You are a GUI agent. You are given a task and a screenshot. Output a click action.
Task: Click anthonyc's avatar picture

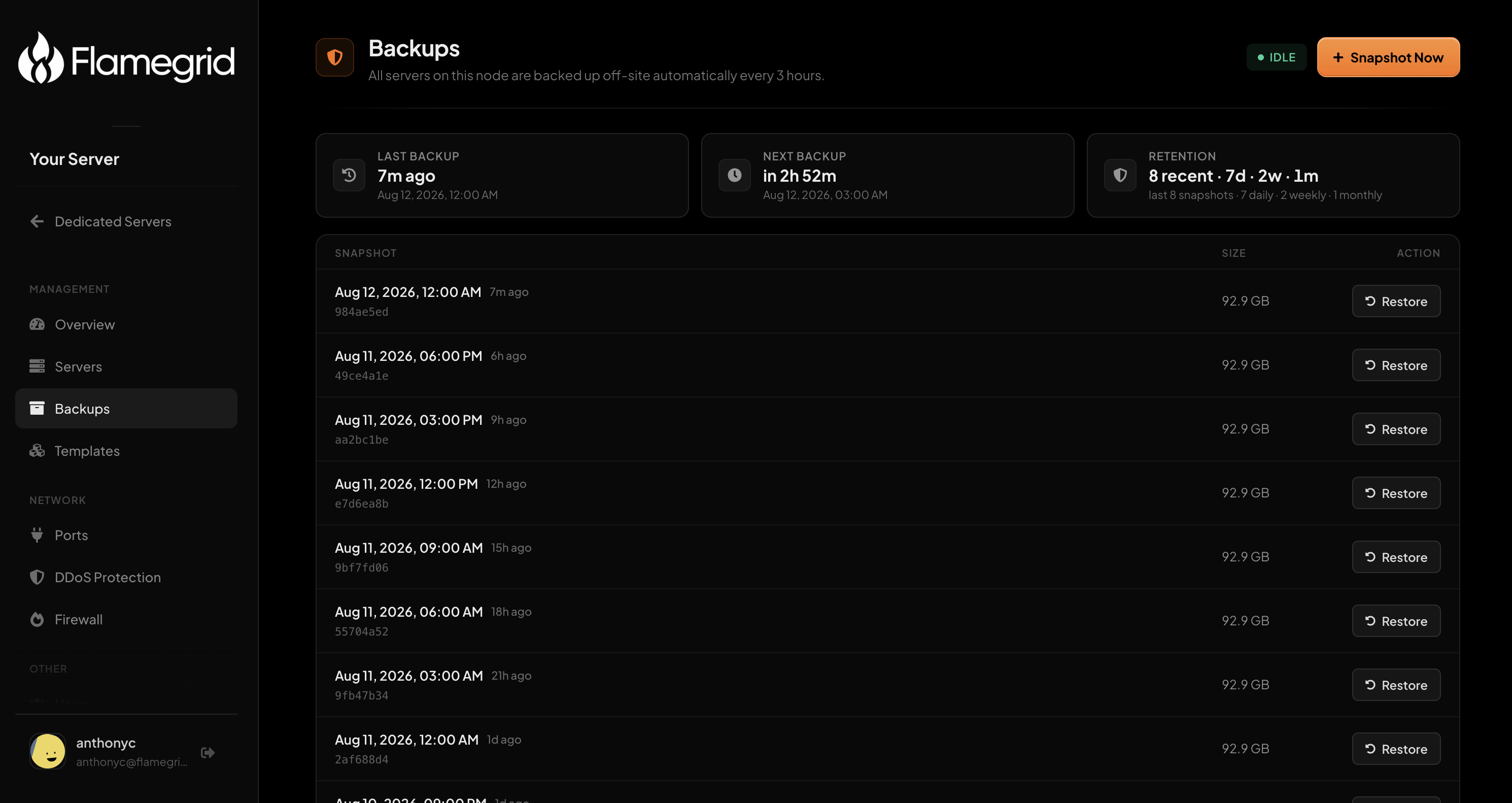48,751
